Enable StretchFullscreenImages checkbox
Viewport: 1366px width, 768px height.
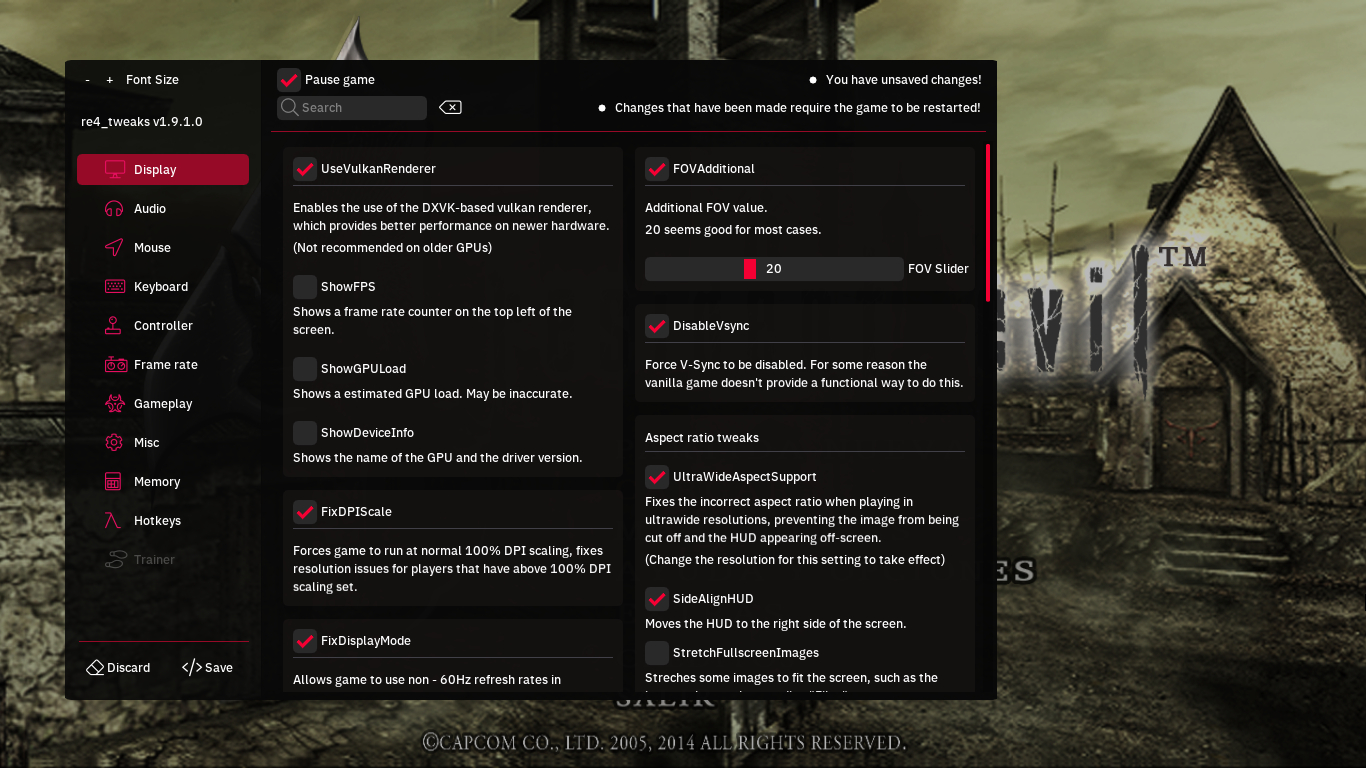[x=657, y=652]
